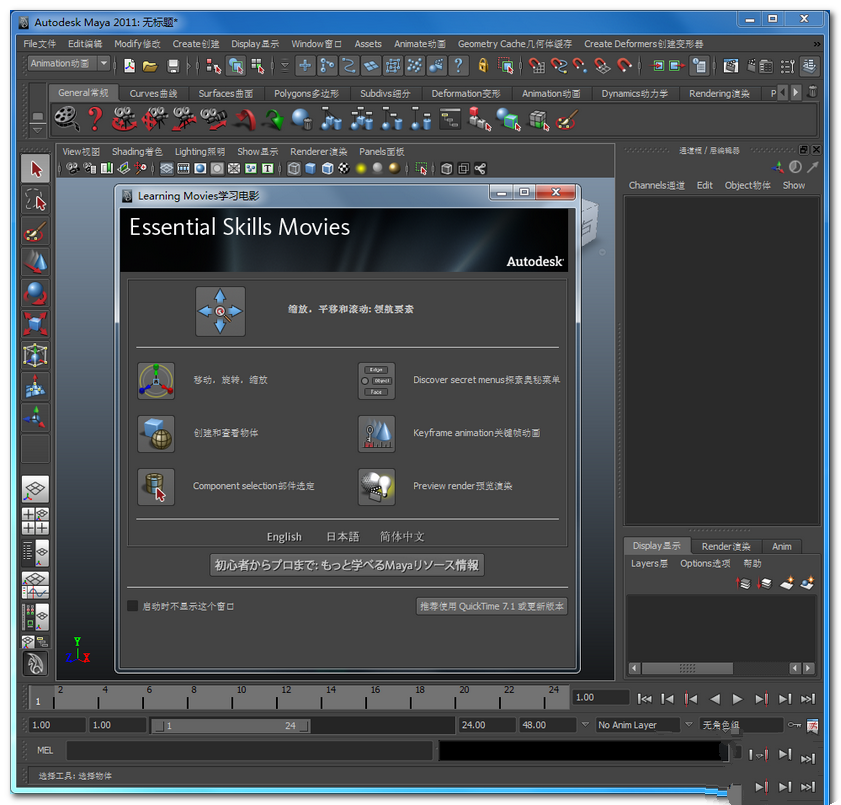
Task: Open the File menu
Action: tap(39, 44)
